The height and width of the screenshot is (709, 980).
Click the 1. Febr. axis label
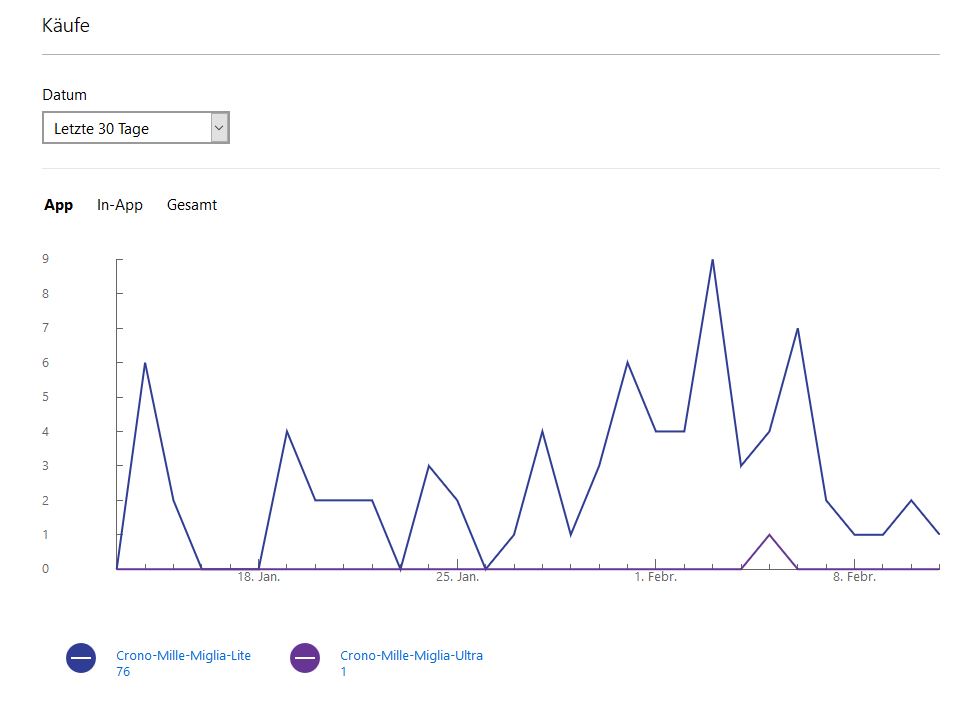[655, 577]
